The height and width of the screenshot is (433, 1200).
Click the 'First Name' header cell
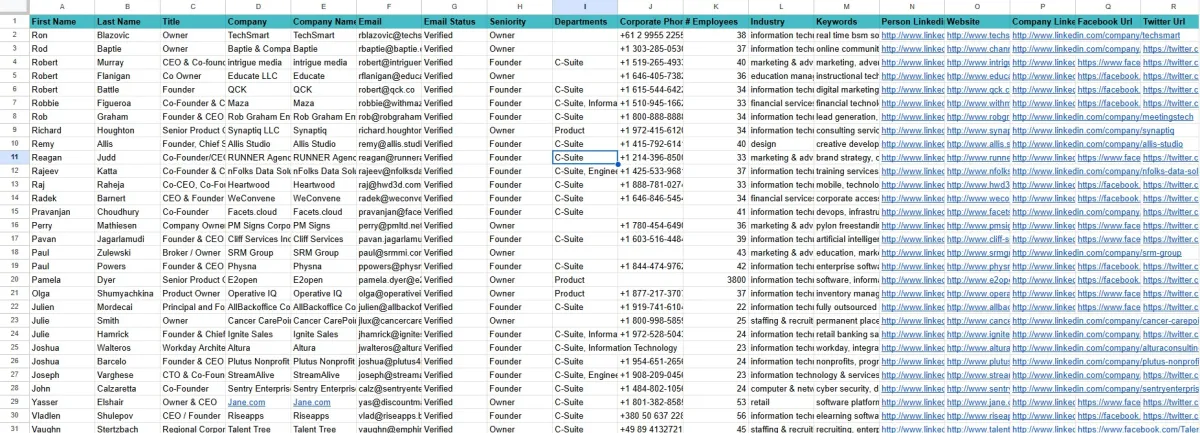(x=62, y=21)
